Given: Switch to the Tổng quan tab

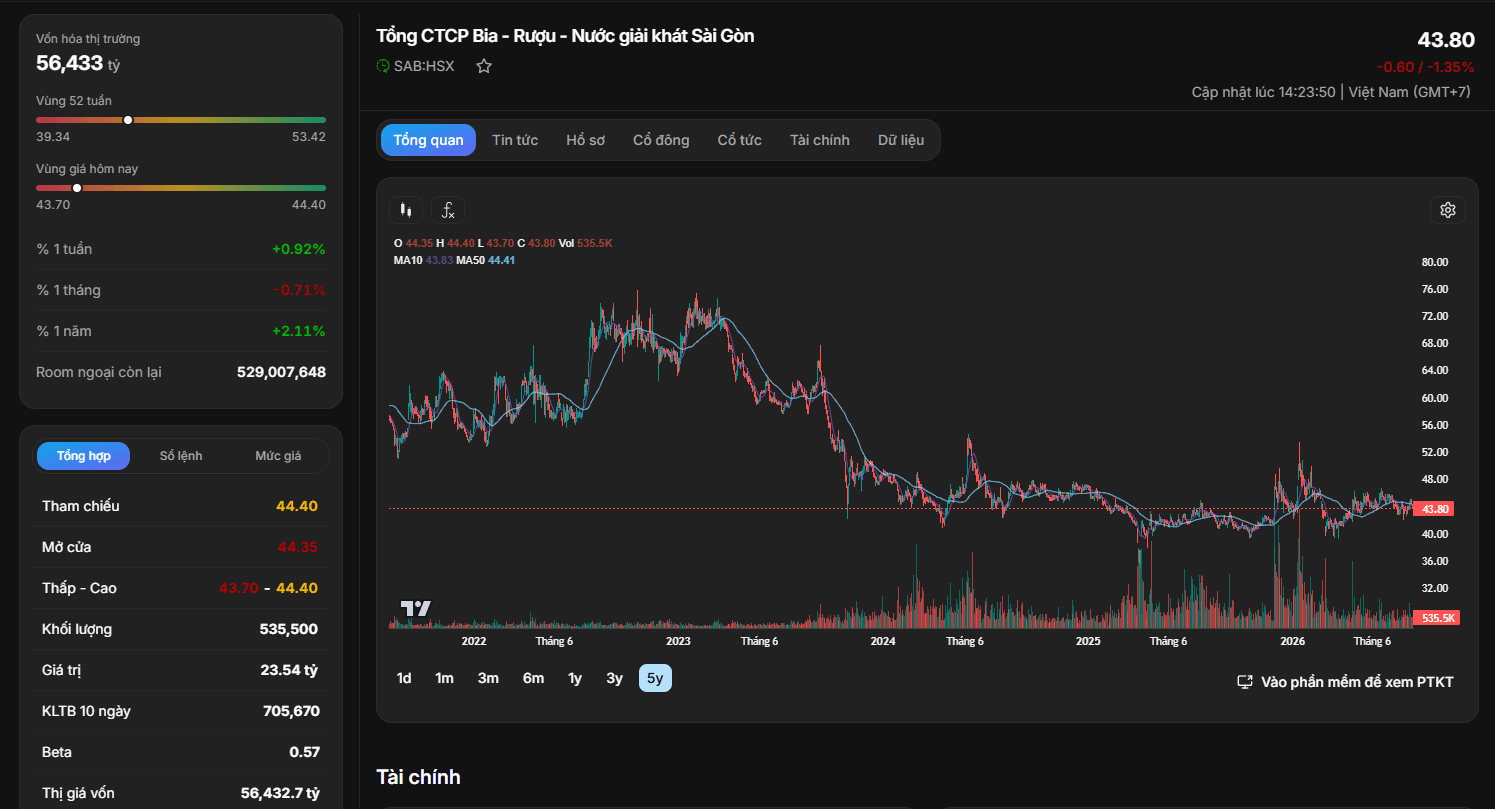Looking at the screenshot, I should 428,140.
